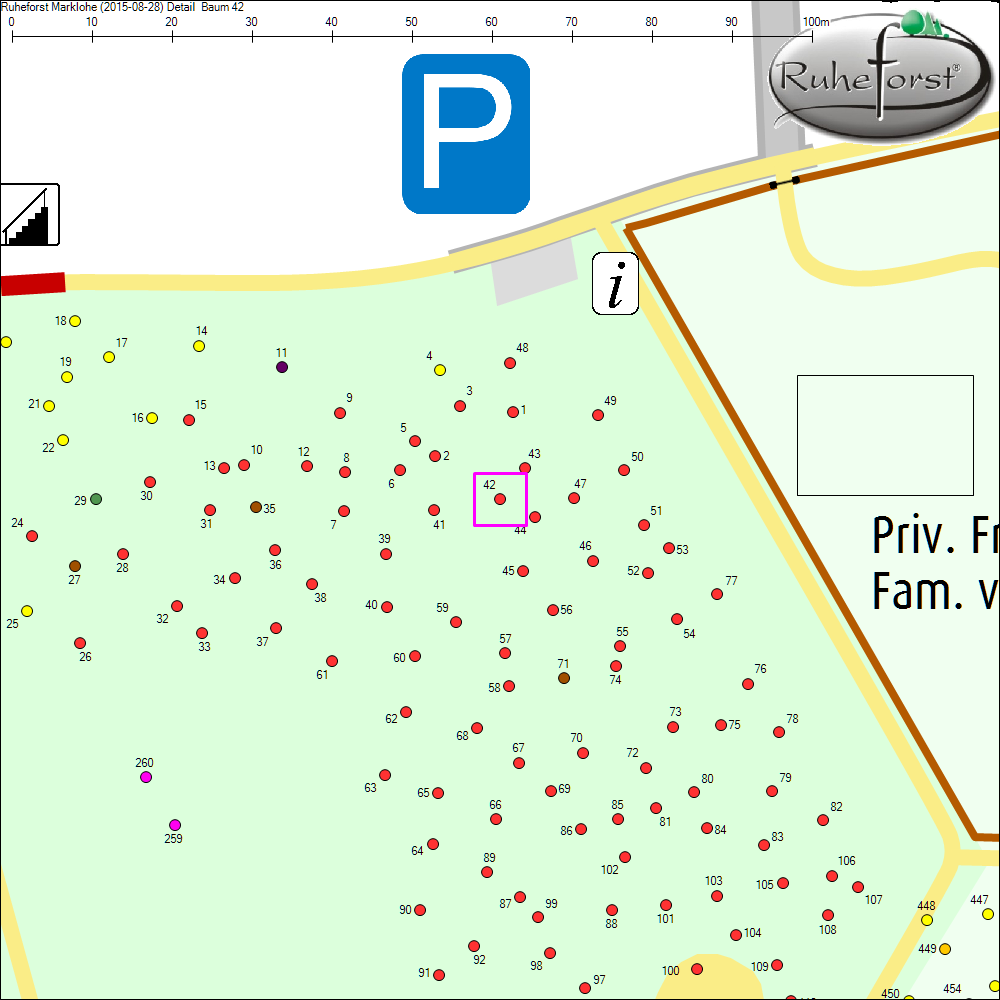This screenshot has height=1000, width=1000.
Task: Select red tree marker 9
Action: pos(340,413)
